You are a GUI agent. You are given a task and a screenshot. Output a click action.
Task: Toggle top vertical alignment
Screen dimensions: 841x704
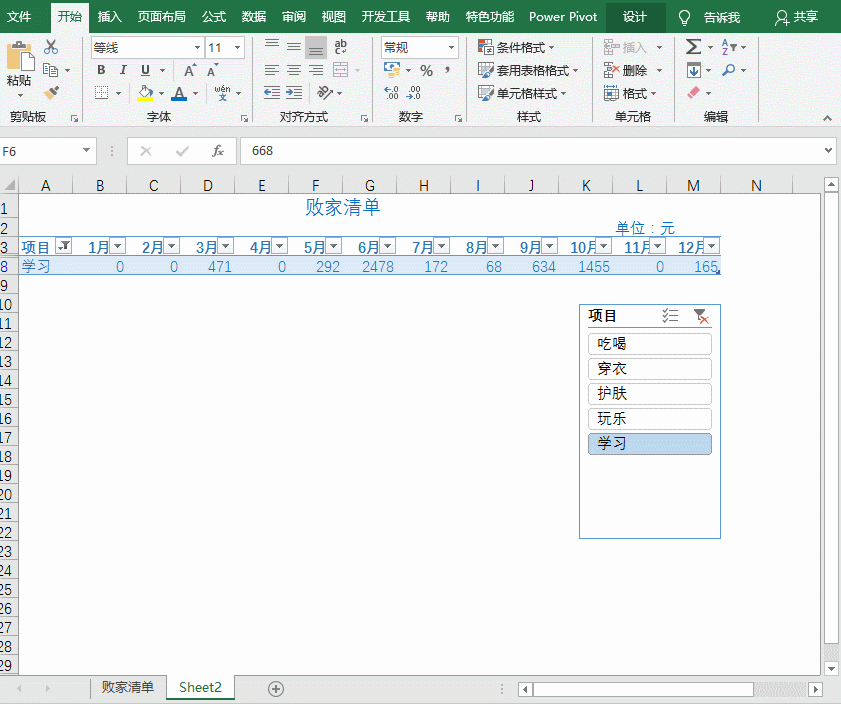[x=272, y=47]
